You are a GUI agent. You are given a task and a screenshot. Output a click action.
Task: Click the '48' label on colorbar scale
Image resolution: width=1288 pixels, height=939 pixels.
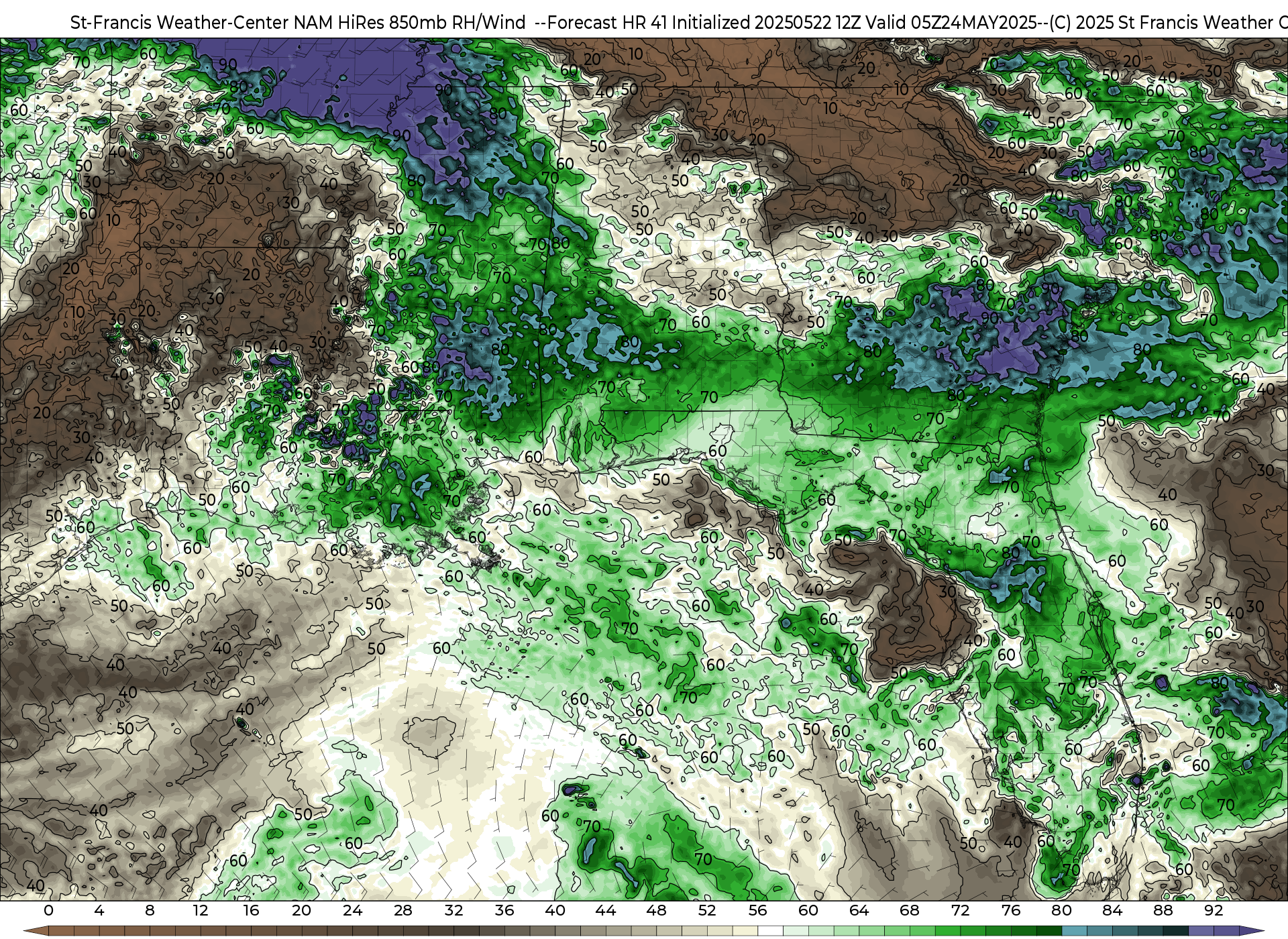click(656, 910)
